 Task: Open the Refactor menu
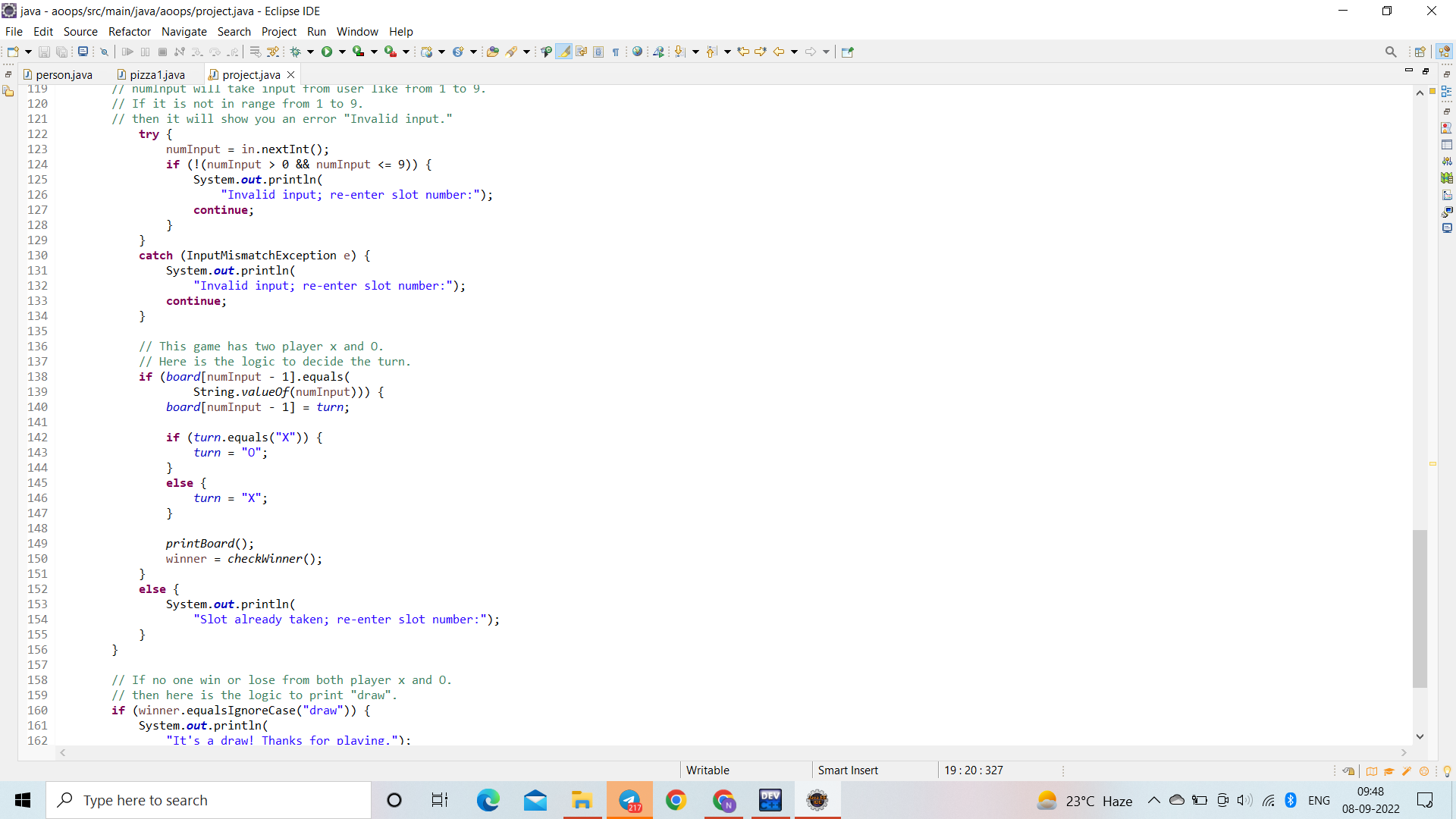point(129,31)
